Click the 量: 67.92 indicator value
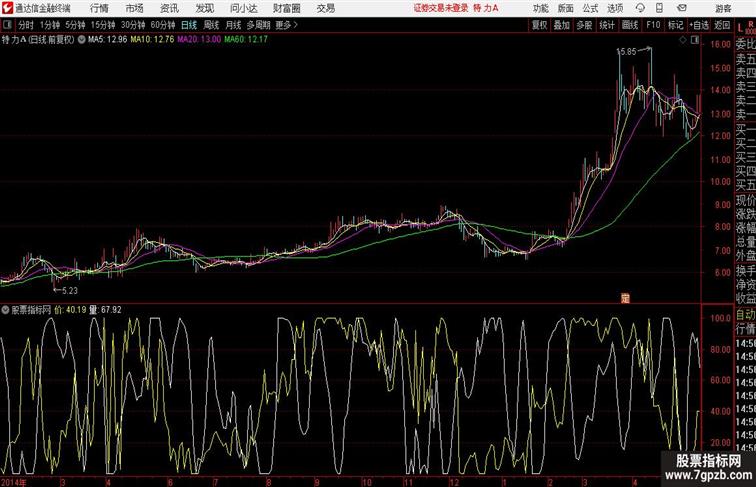Screen dimensions: 756x487 [x=106, y=310]
